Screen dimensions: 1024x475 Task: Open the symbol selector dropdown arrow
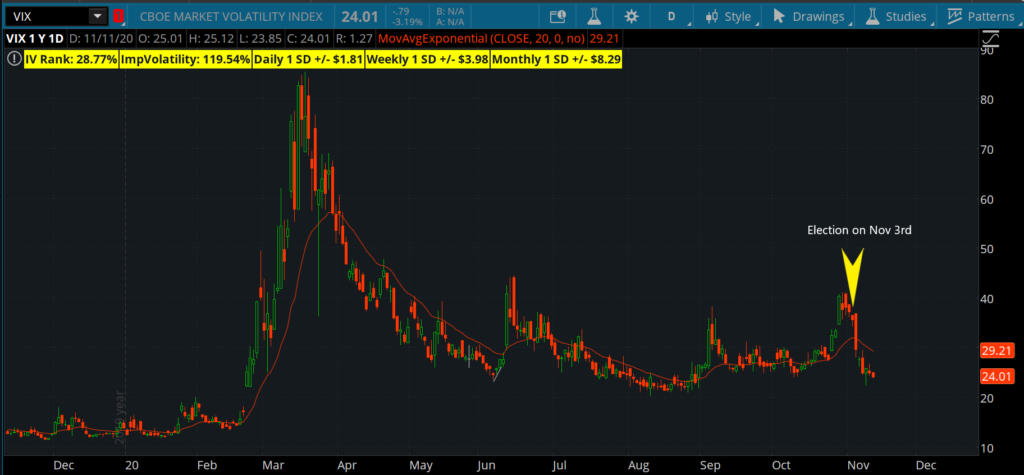pos(98,16)
